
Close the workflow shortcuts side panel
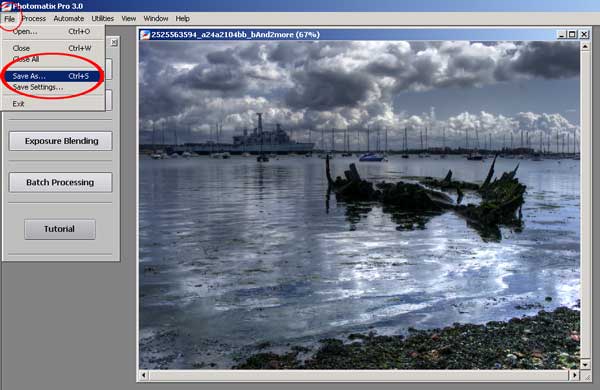click(x=114, y=42)
